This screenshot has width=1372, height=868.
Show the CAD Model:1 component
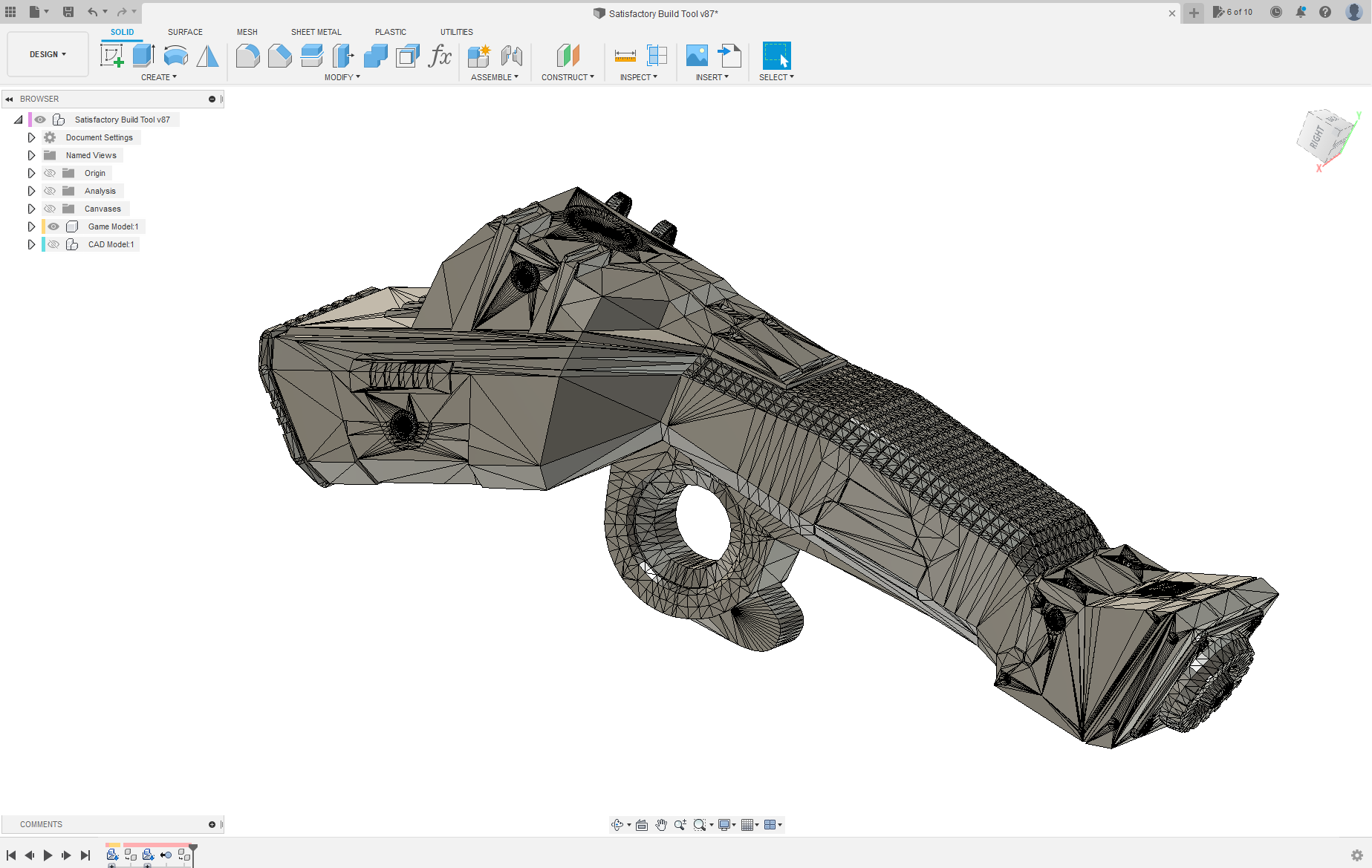(53, 244)
